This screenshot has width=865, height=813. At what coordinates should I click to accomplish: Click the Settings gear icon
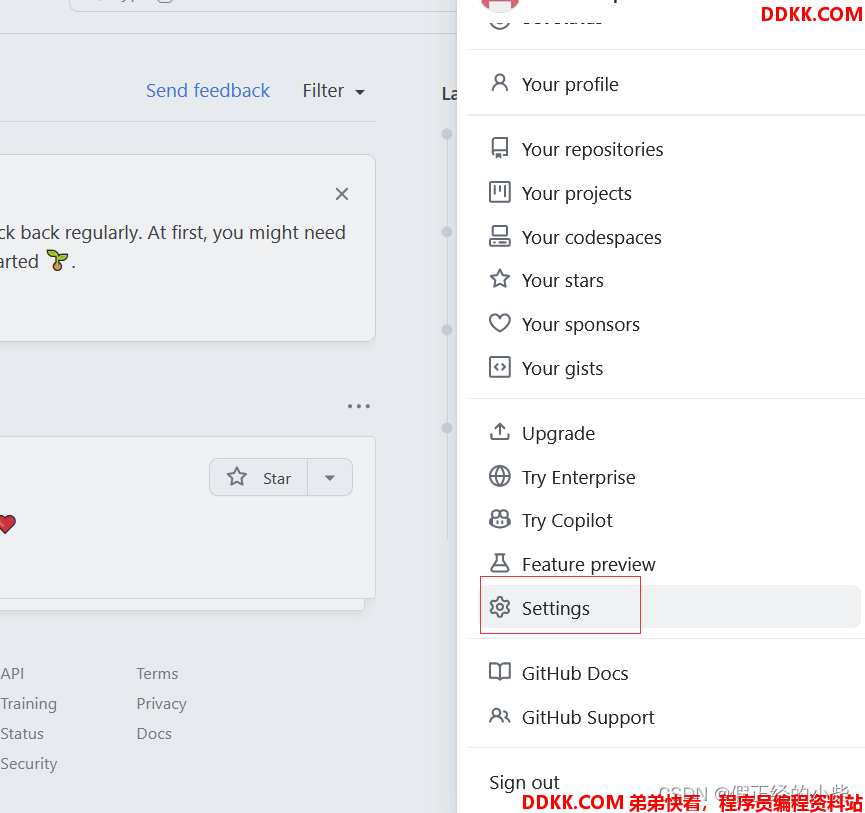pos(499,607)
